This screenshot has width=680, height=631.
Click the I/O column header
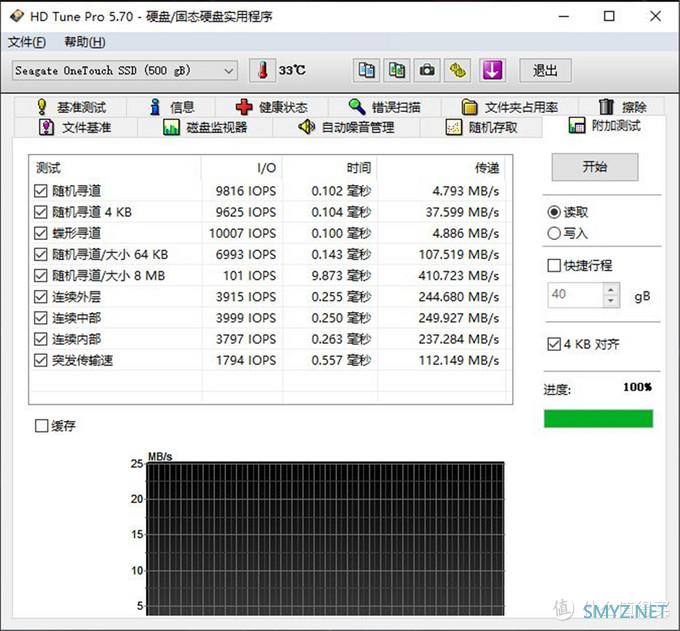(242, 168)
